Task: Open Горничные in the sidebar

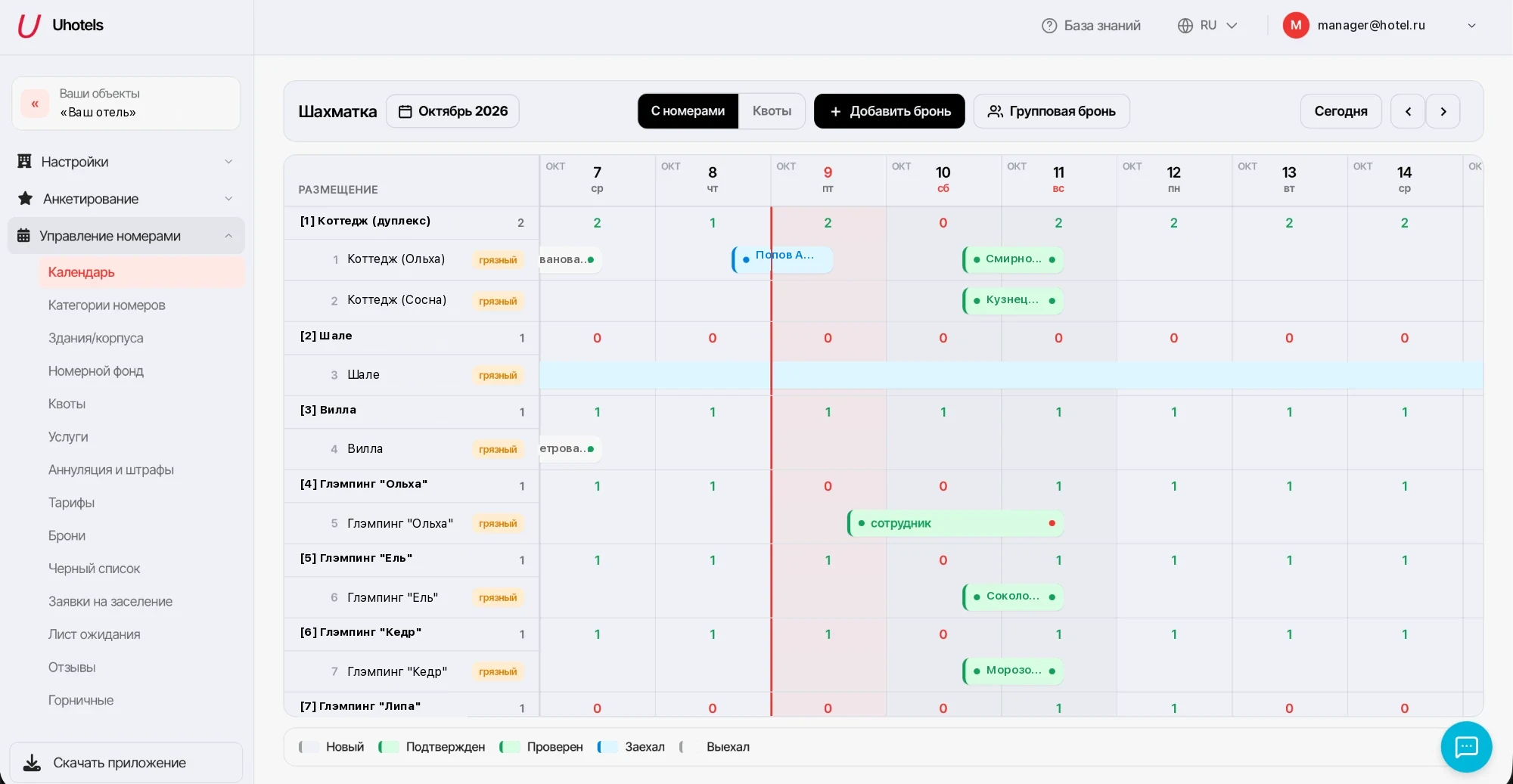Action: 80,700
